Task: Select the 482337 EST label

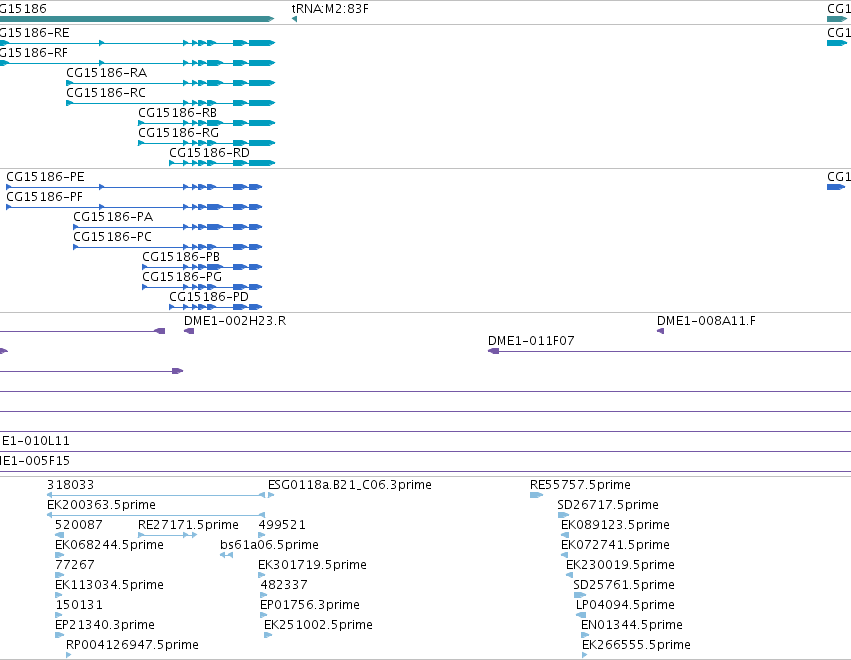Action: click(284, 585)
